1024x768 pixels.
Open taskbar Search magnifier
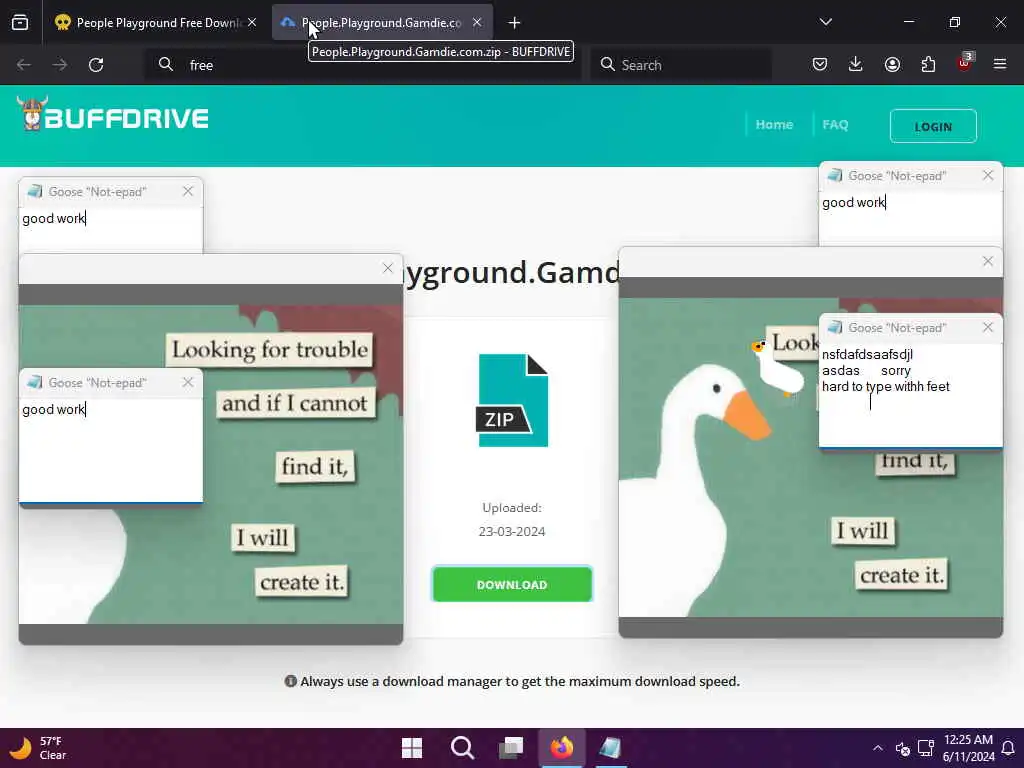tap(462, 748)
